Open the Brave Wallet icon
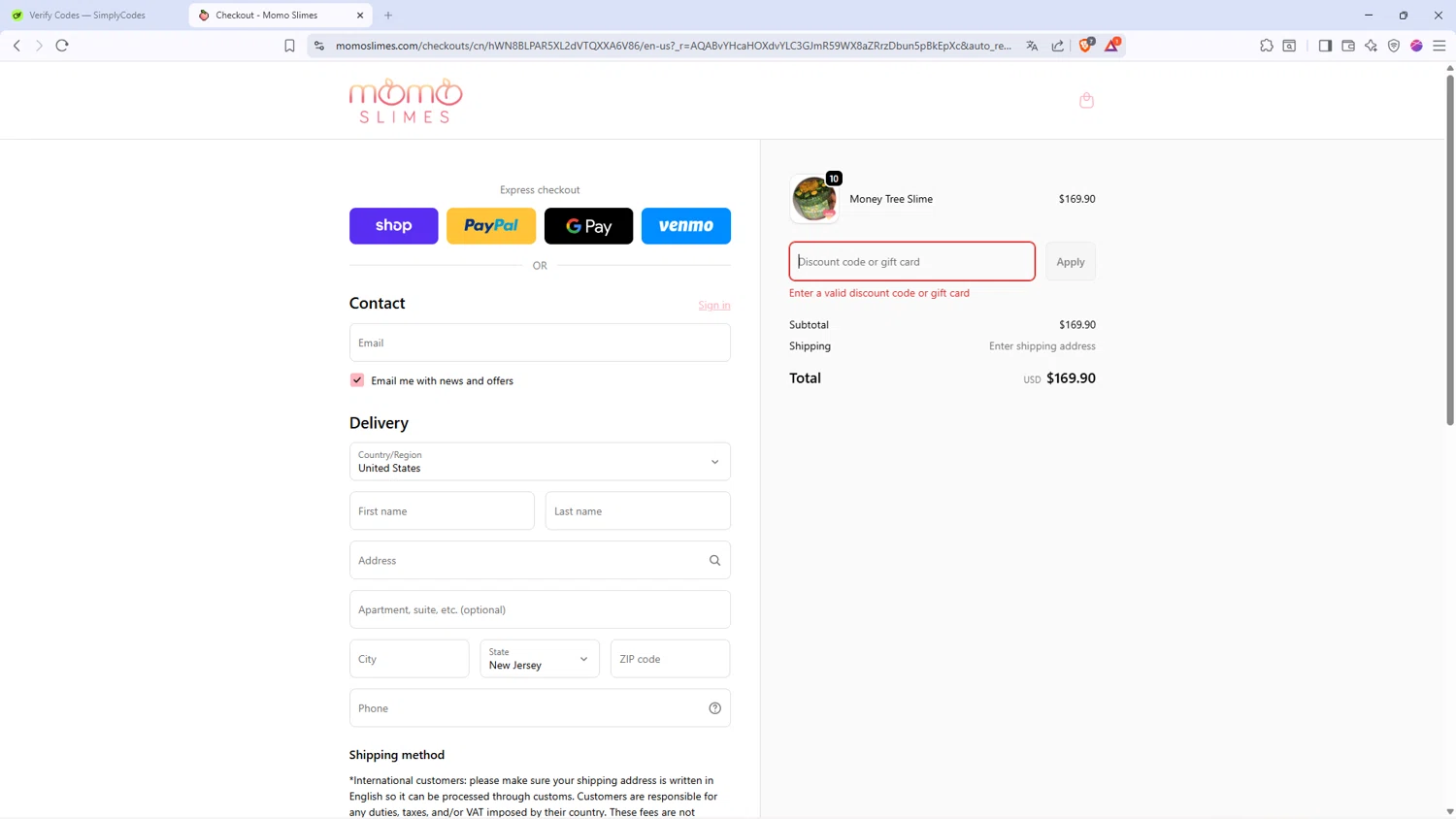Viewport: 1456px width, 819px height. point(1348,46)
